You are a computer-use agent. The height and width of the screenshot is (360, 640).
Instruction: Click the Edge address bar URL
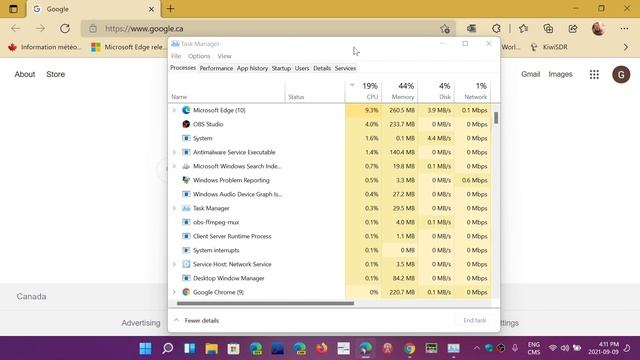click(x=144, y=29)
